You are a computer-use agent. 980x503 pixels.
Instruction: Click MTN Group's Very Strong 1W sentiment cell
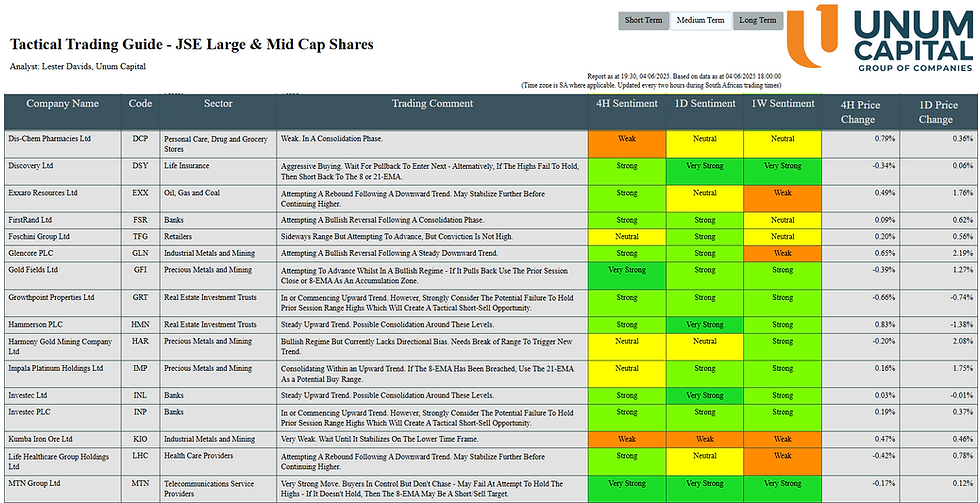[782, 489]
